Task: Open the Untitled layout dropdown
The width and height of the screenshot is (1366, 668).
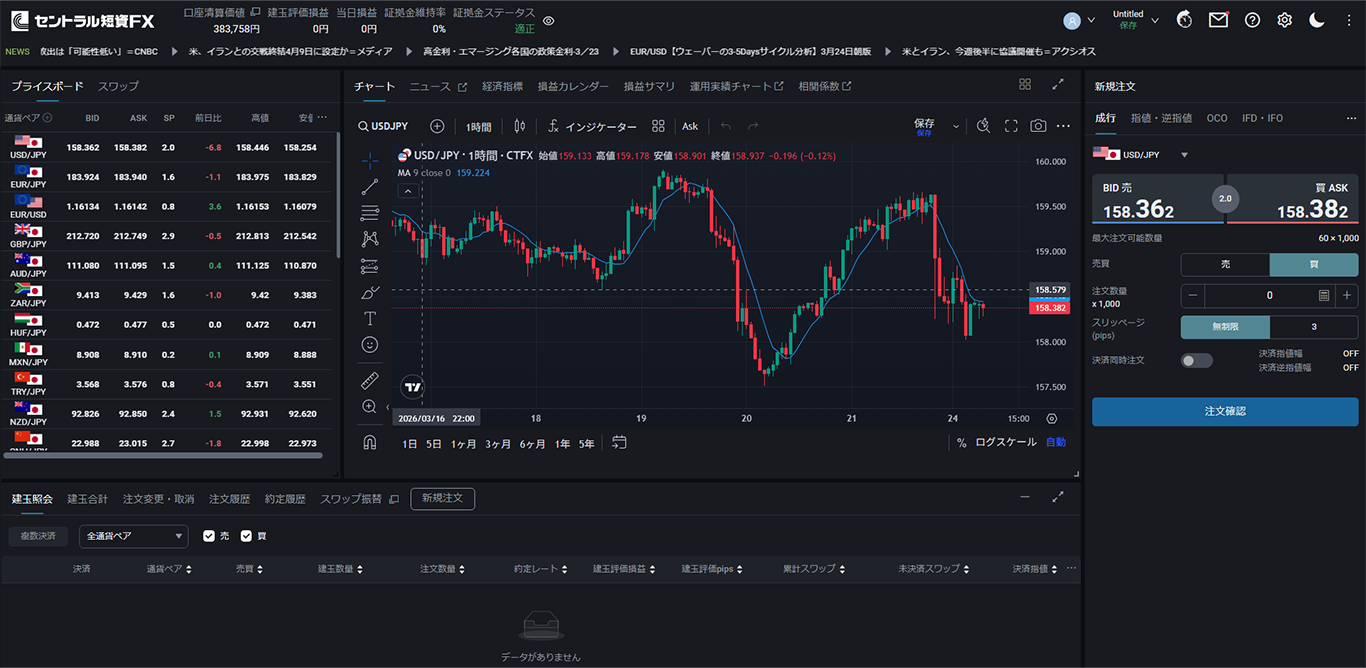Action: pyautogui.click(x=1136, y=20)
